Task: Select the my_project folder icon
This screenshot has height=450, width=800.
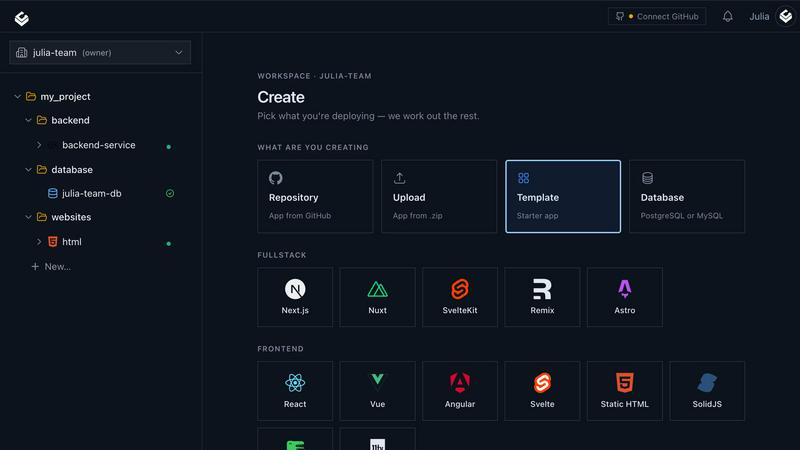Action: click(31, 96)
